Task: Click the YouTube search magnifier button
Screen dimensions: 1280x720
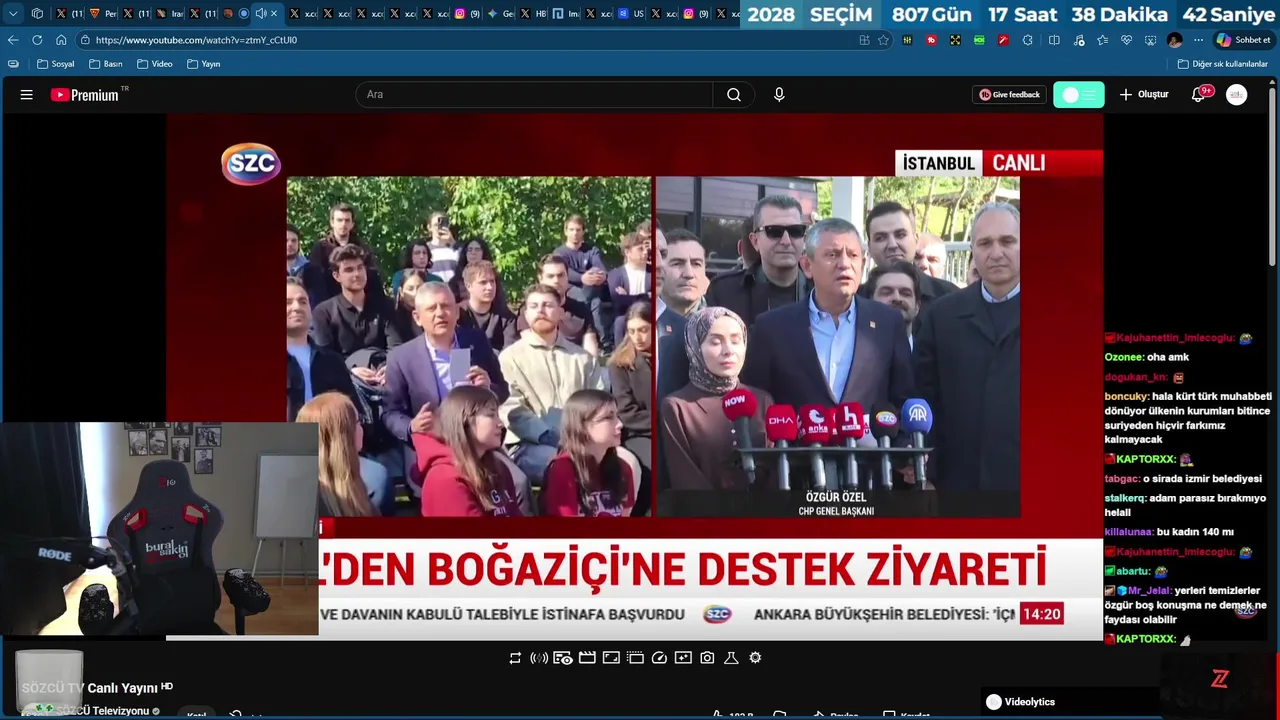Action: coord(734,95)
